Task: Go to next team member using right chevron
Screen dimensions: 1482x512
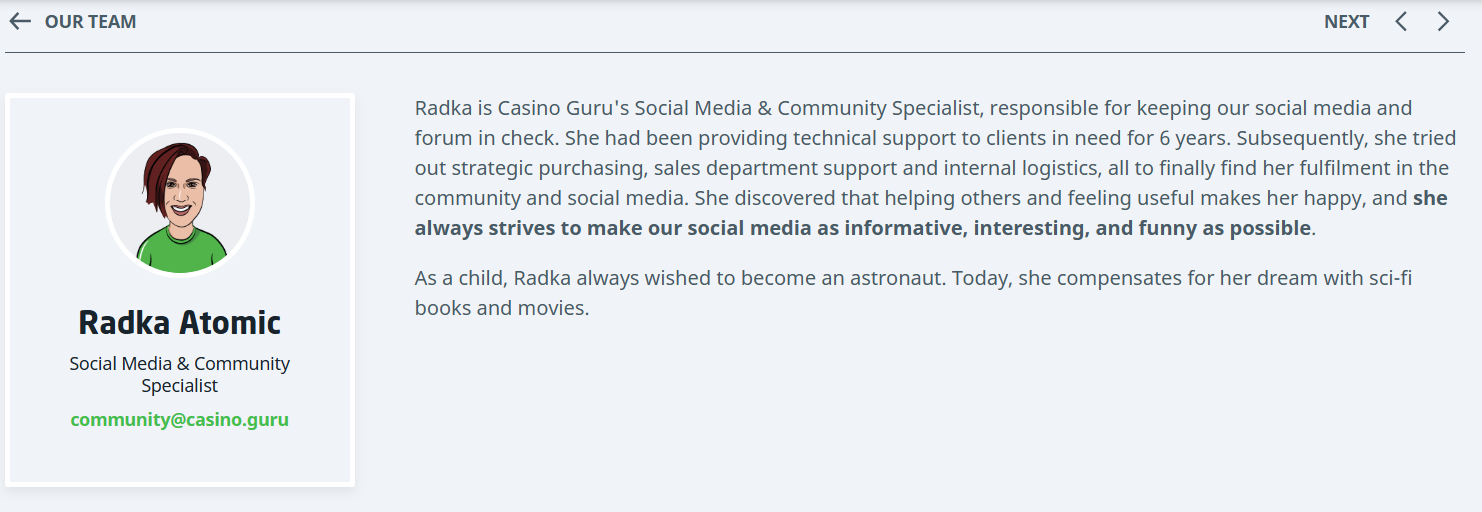Action: pyautogui.click(x=1443, y=22)
